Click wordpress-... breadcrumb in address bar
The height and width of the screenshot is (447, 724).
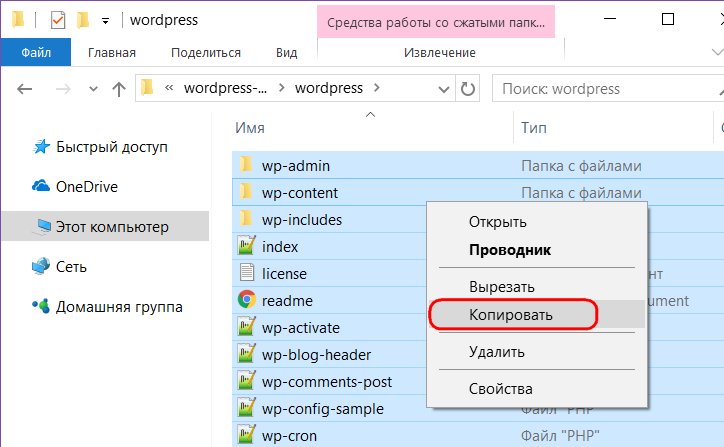(x=225, y=88)
